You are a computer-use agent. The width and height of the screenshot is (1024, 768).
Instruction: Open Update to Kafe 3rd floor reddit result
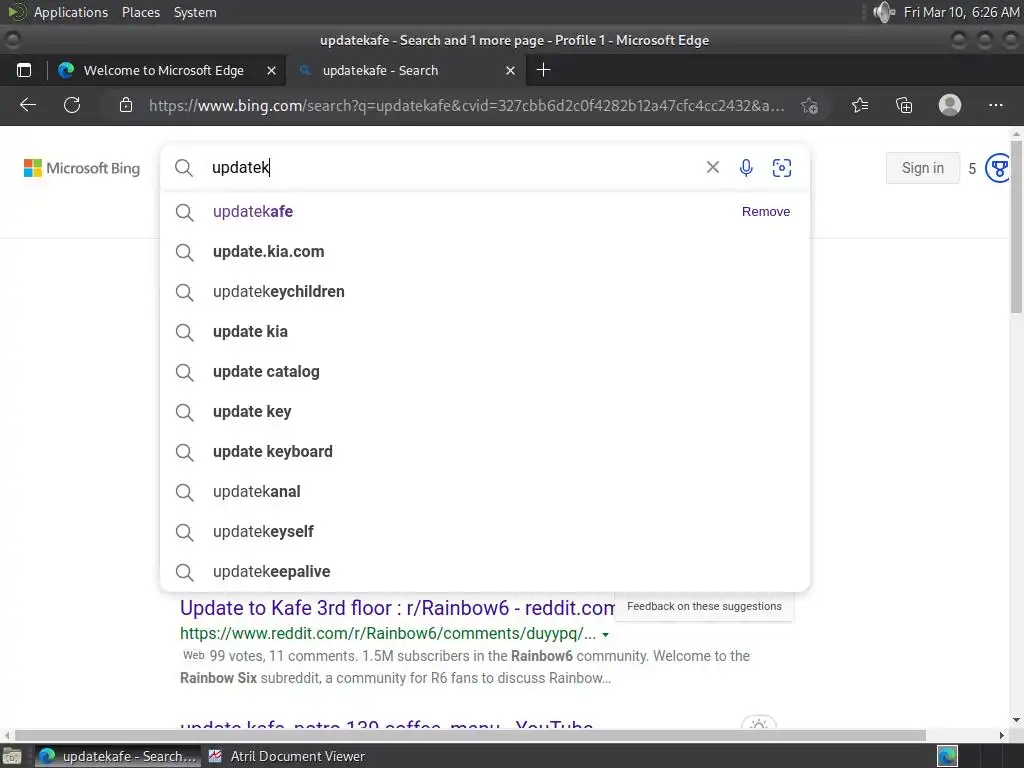coord(397,608)
